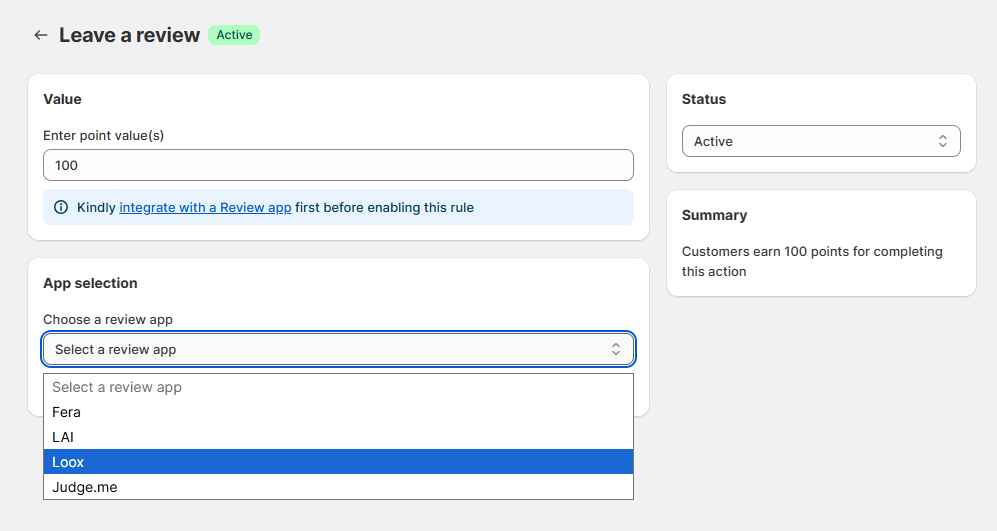
Task: Click the chevron arrows on the Status select
Action: [942, 141]
